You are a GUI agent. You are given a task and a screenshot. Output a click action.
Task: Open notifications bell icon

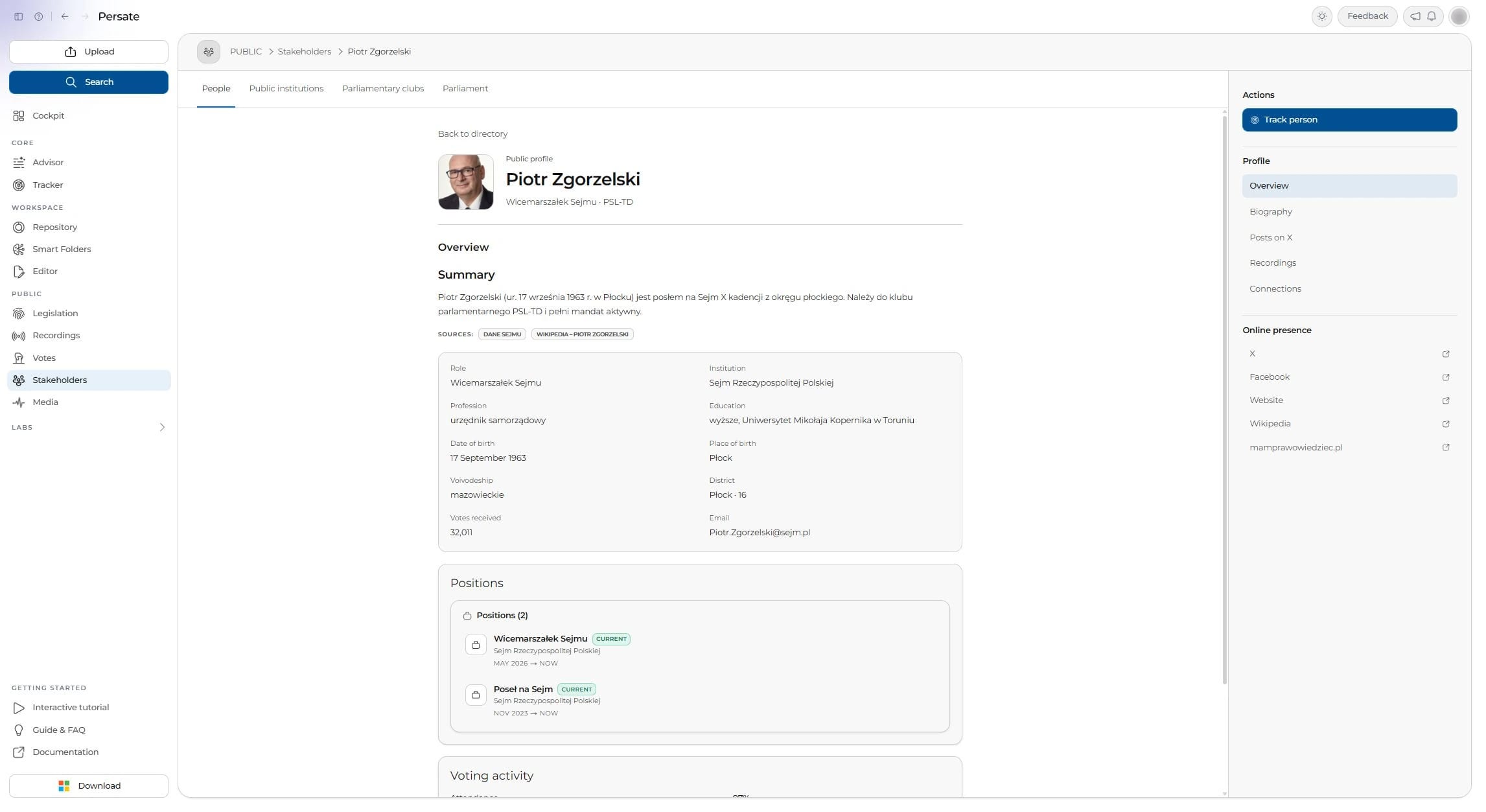pyautogui.click(x=1432, y=17)
